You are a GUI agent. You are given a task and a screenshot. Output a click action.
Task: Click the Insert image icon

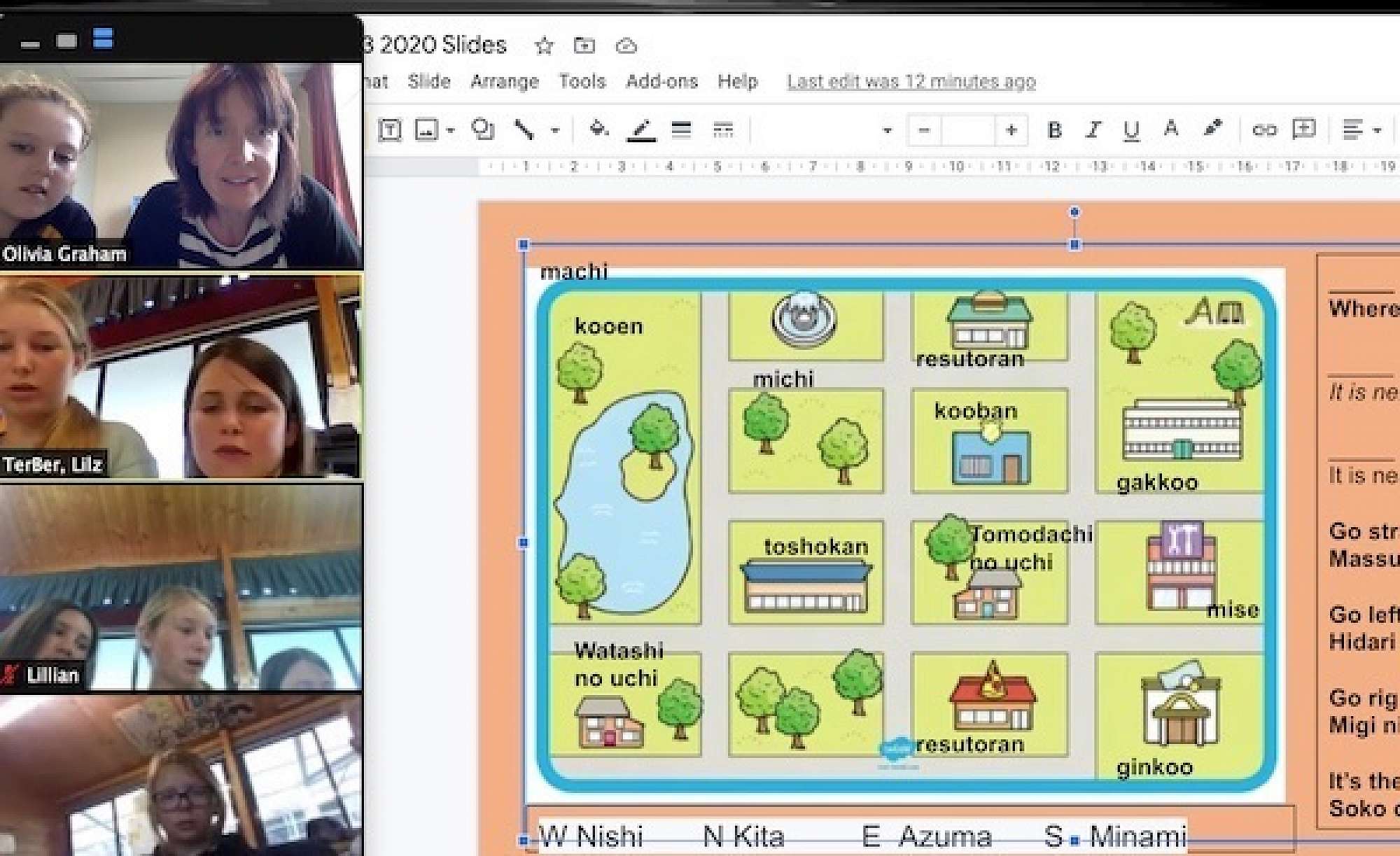tap(426, 130)
